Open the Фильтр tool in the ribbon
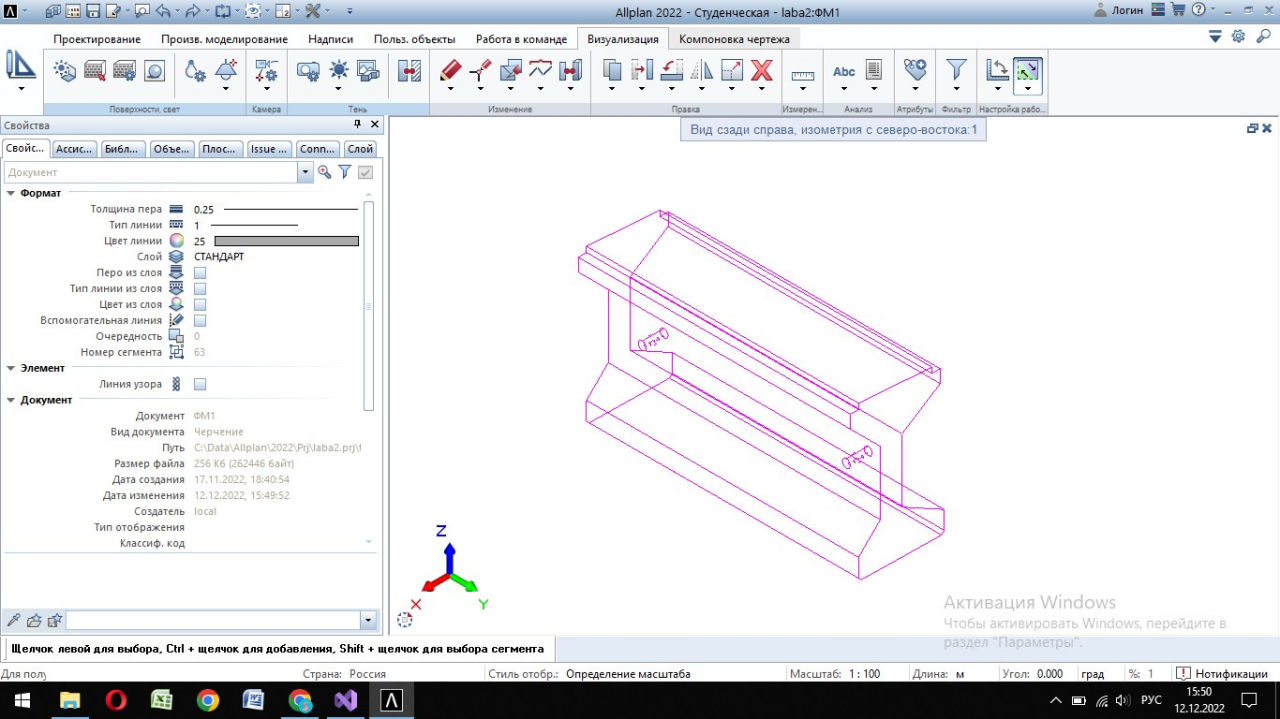 pos(956,71)
